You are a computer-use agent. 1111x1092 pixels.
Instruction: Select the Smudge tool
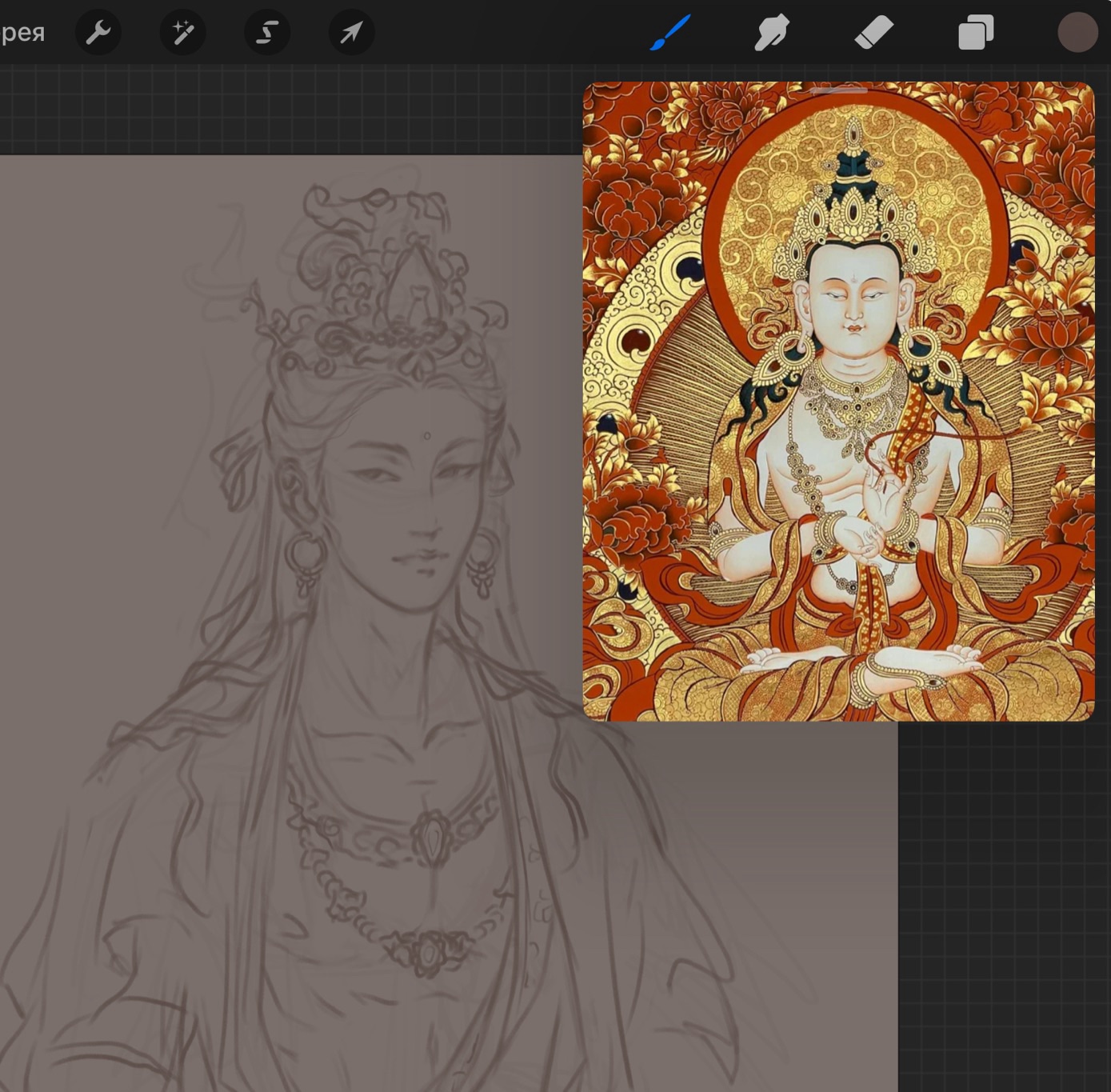(772, 33)
